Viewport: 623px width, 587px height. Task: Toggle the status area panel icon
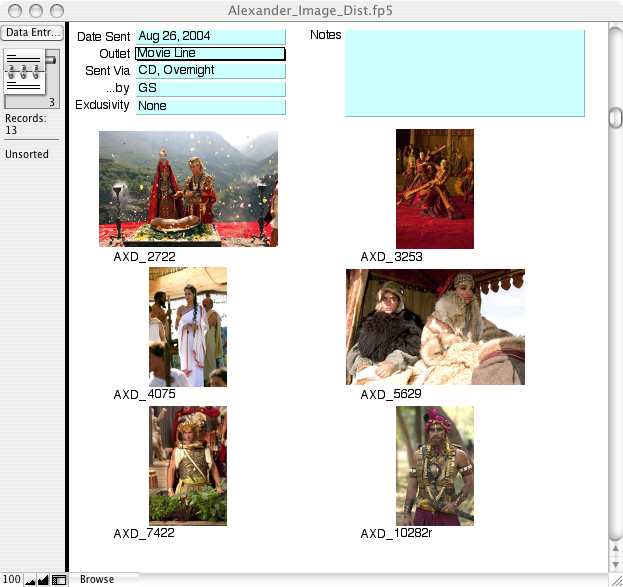(x=59, y=580)
